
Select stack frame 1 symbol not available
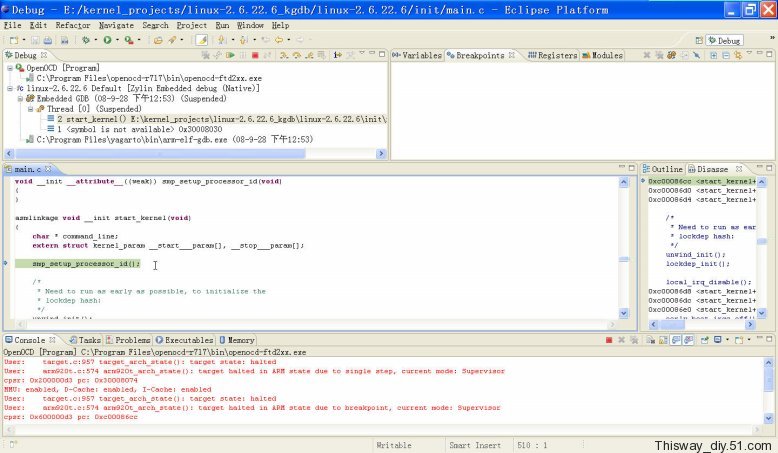134,129
